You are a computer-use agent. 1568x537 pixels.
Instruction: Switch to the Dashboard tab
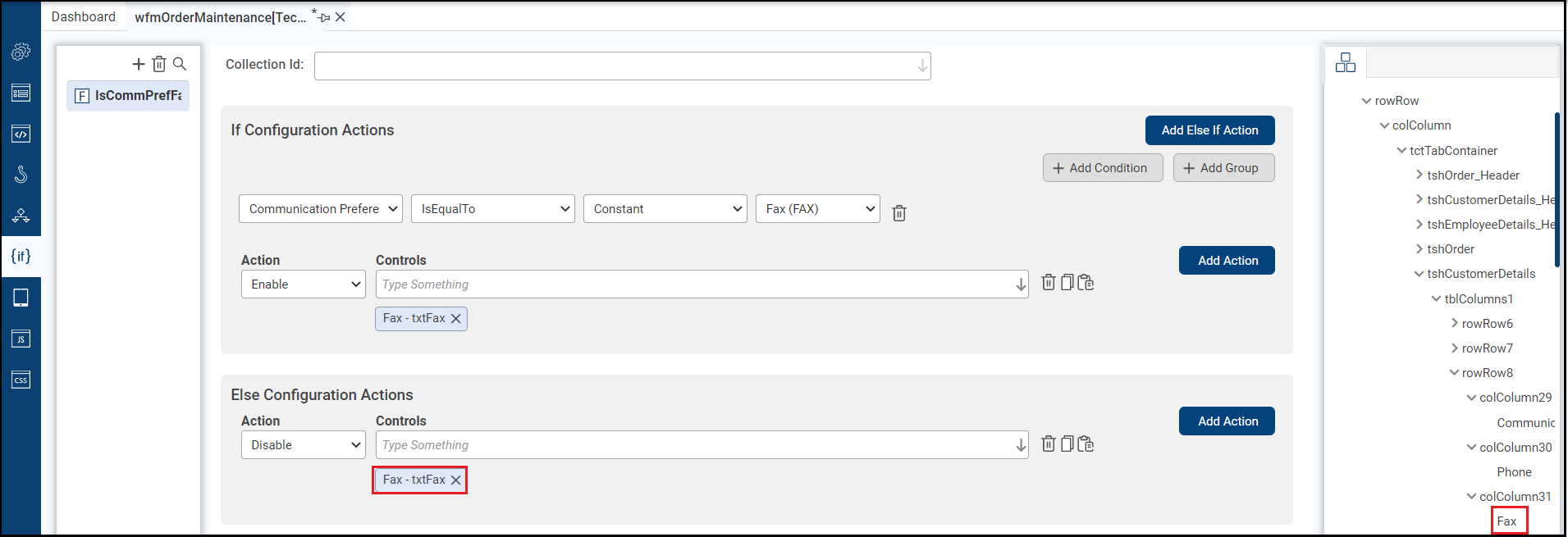tap(84, 17)
